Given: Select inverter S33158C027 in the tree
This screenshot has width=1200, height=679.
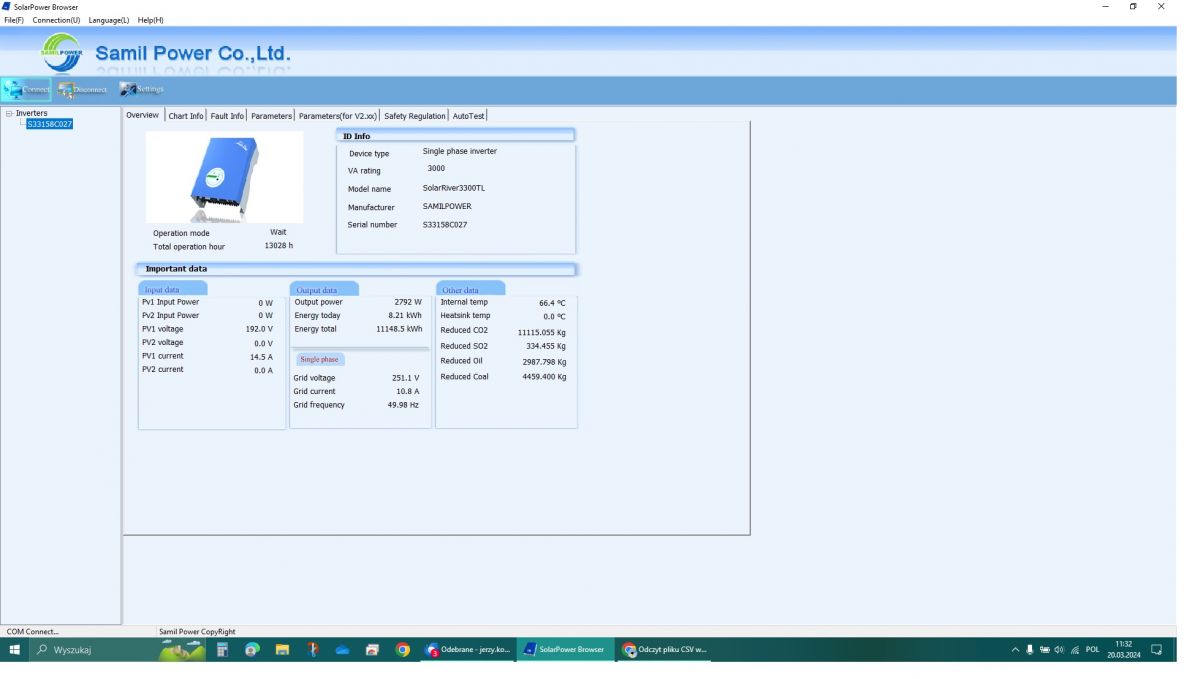Looking at the screenshot, I should 50,124.
